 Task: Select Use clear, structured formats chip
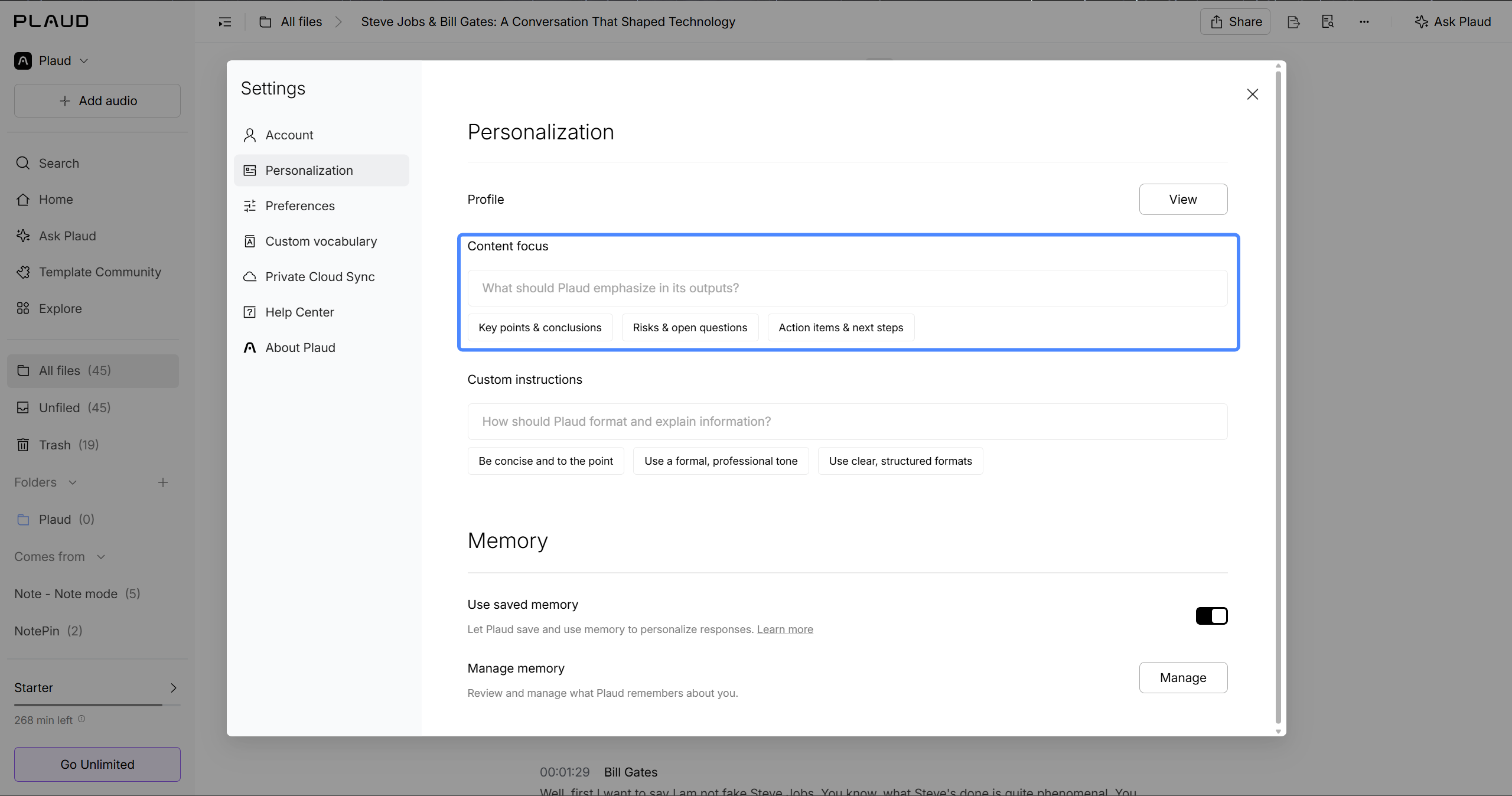coord(901,461)
